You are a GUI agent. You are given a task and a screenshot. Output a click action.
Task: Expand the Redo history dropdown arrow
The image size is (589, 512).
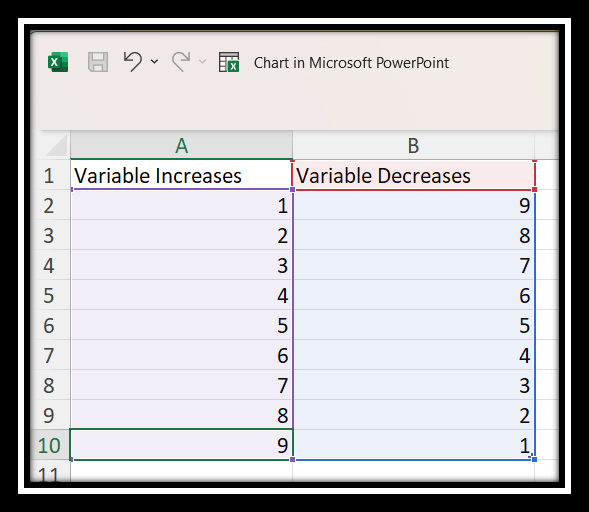[202, 61]
